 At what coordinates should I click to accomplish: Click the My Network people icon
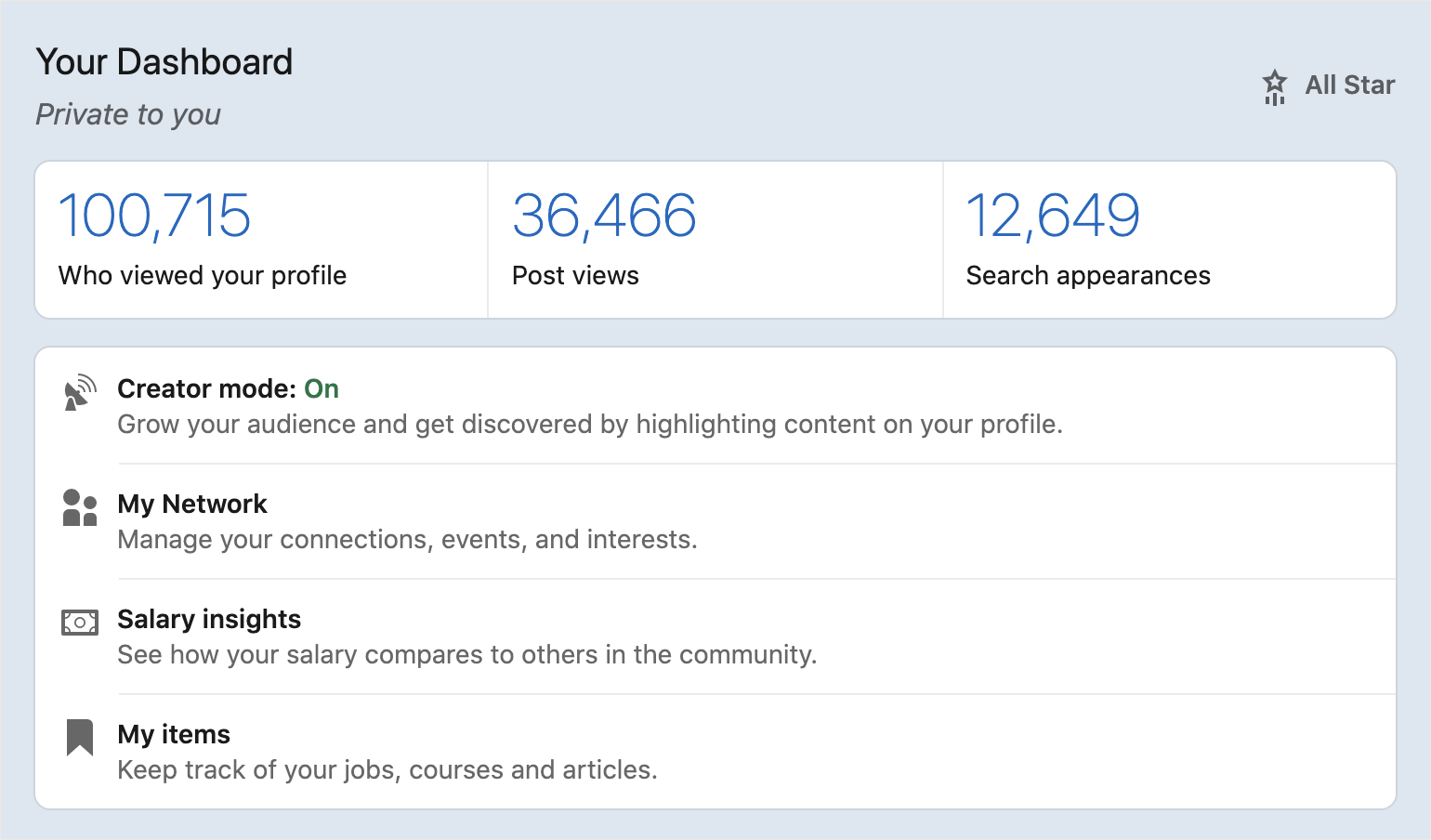[x=80, y=507]
